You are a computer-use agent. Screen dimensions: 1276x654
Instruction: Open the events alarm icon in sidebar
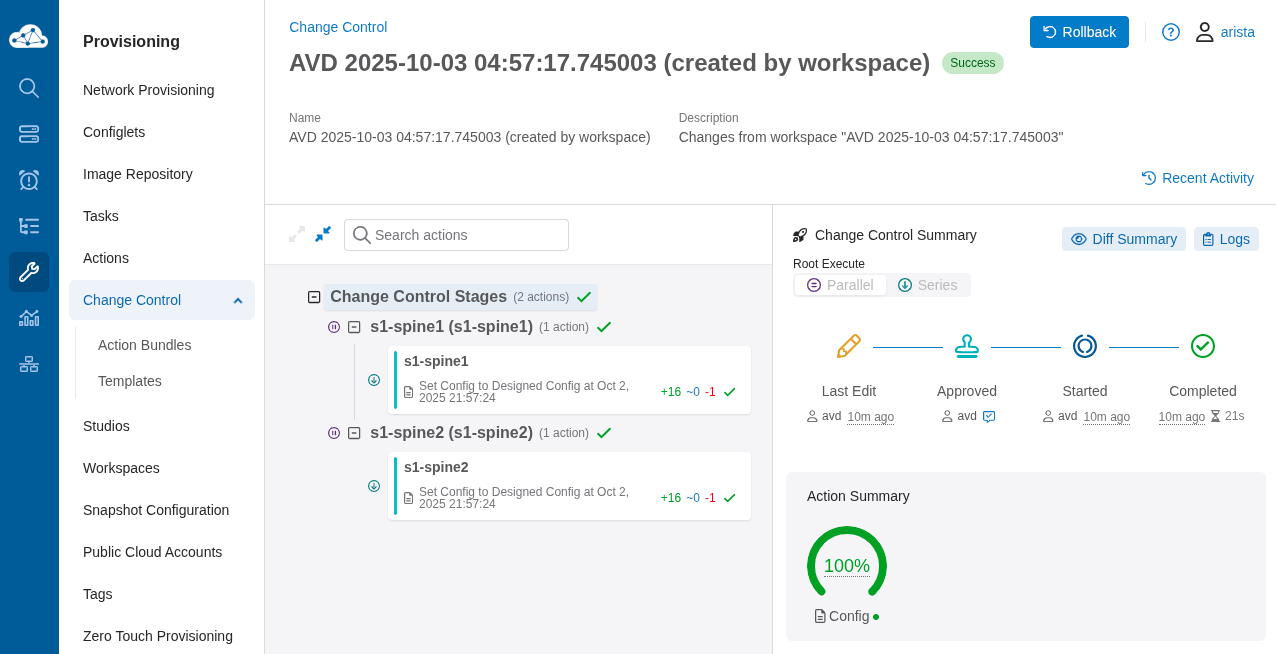point(29,180)
